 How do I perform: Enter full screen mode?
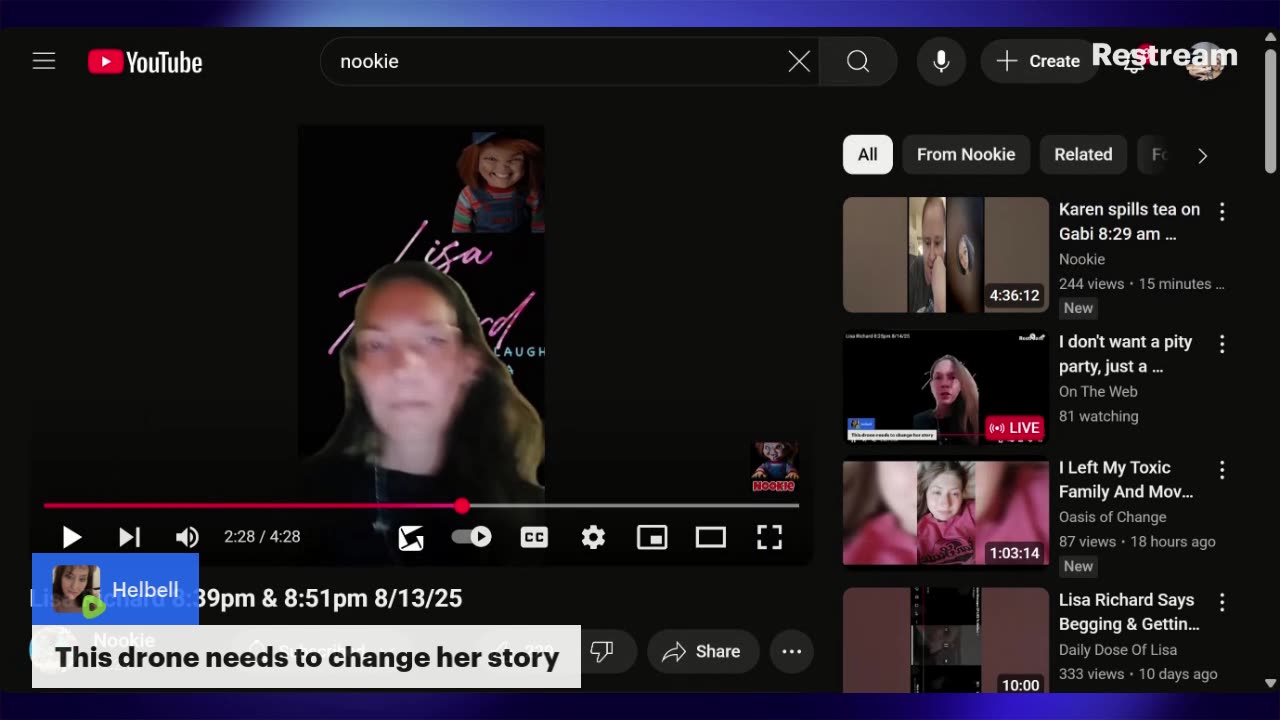click(x=769, y=537)
